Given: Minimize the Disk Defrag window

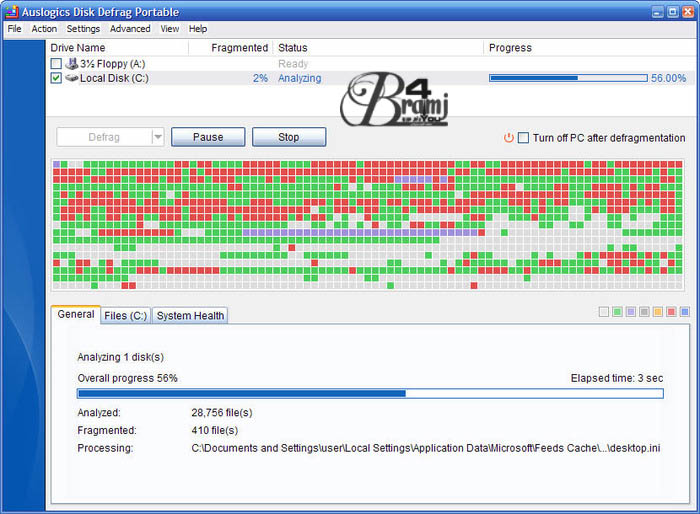Looking at the screenshot, I should tap(658, 12).
